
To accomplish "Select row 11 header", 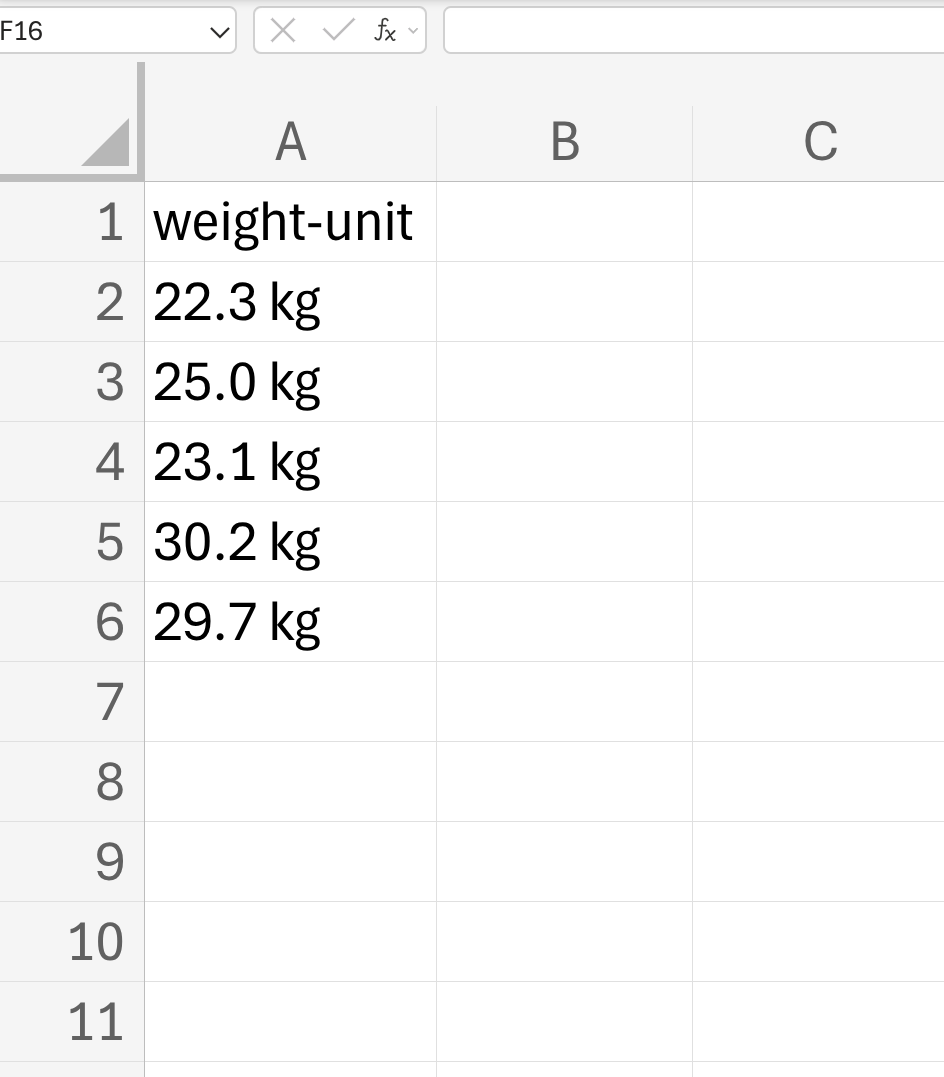I will pyautogui.click(x=71, y=1022).
